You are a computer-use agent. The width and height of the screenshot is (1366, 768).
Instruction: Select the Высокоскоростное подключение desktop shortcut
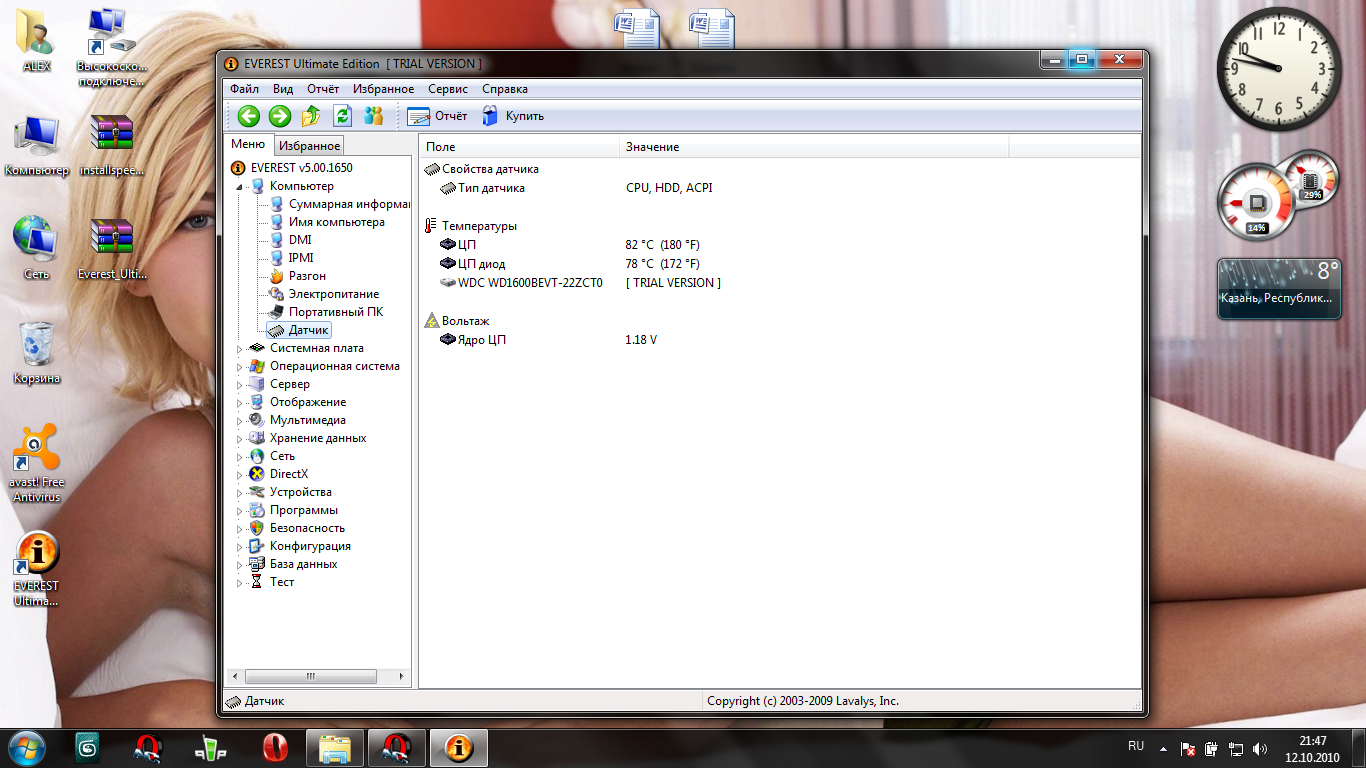(x=111, y=46)
